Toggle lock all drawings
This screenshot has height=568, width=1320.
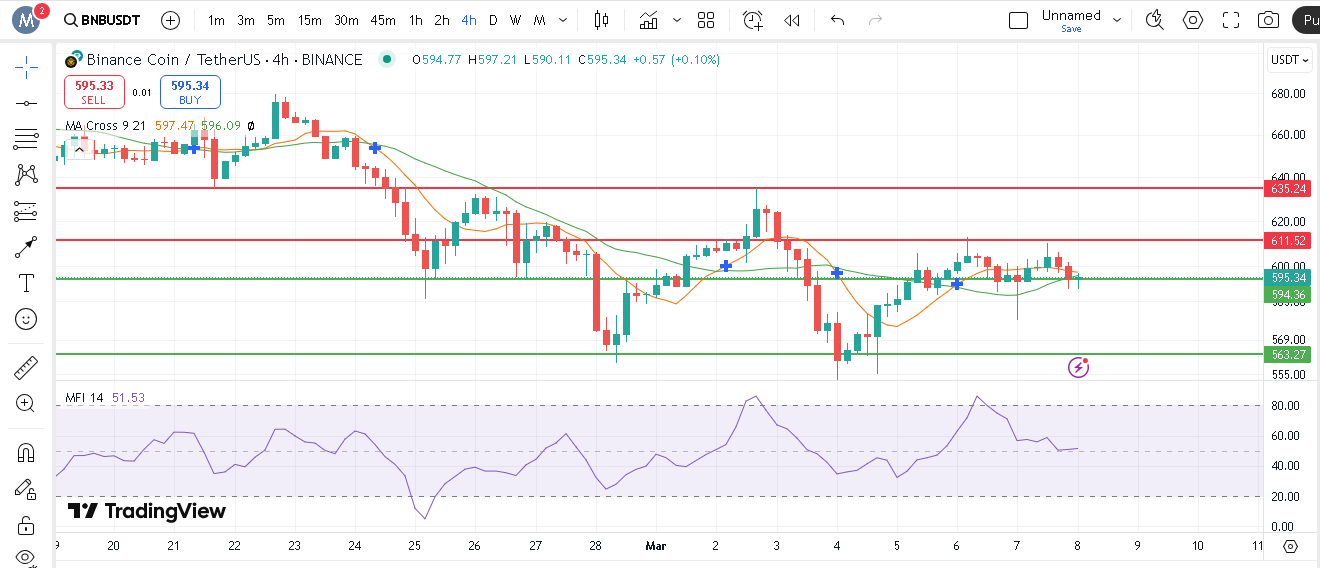(x=26, y=525)
